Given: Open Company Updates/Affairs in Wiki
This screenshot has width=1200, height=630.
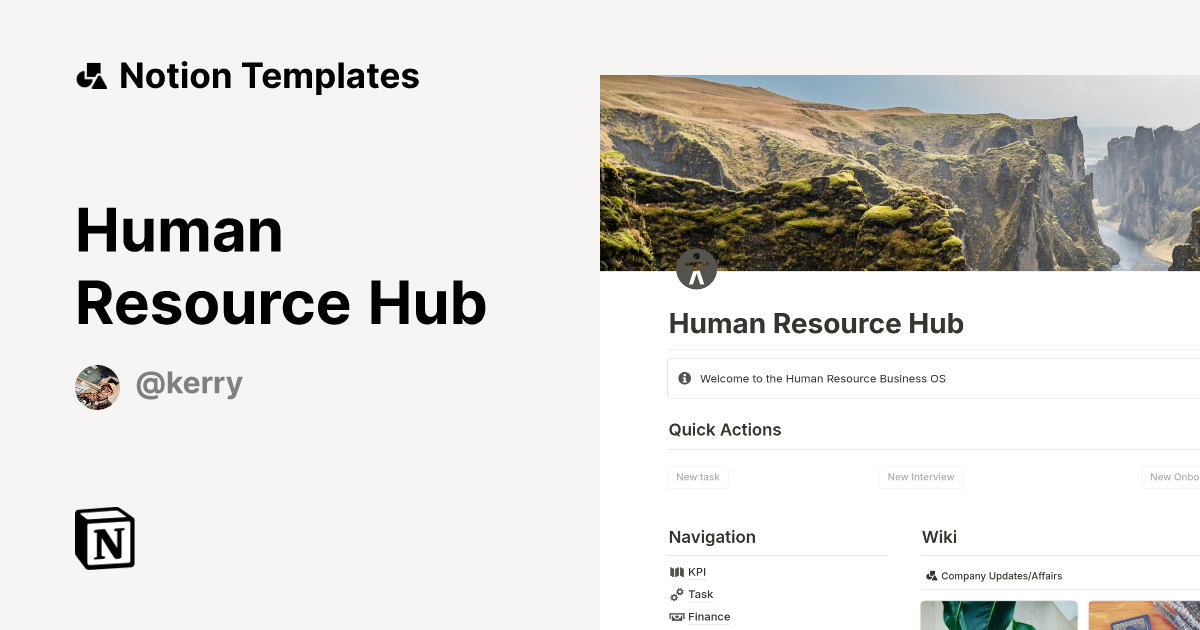Looking at the screenshot, I should (x=1001, y=575).
